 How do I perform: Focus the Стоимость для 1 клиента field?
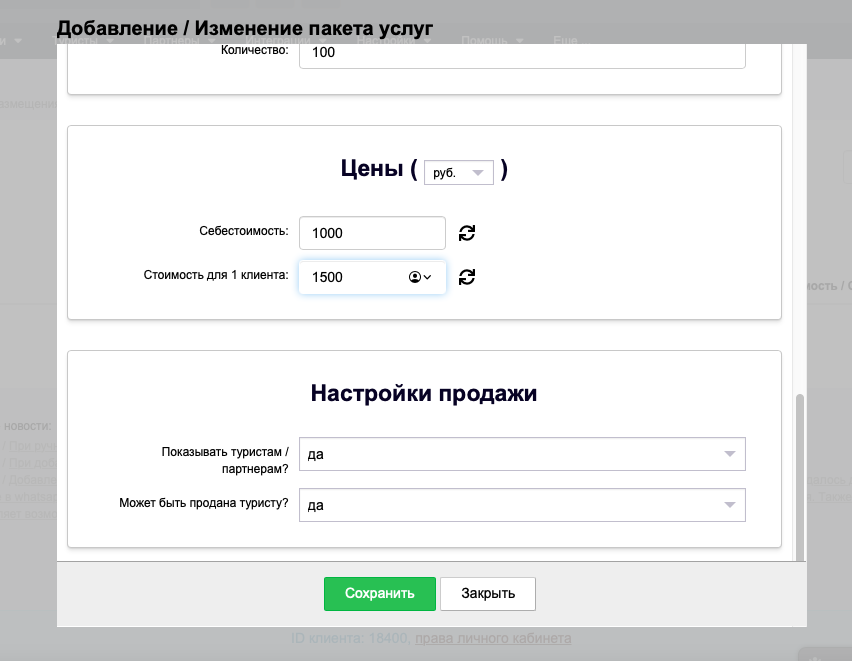tap(372, 277)
